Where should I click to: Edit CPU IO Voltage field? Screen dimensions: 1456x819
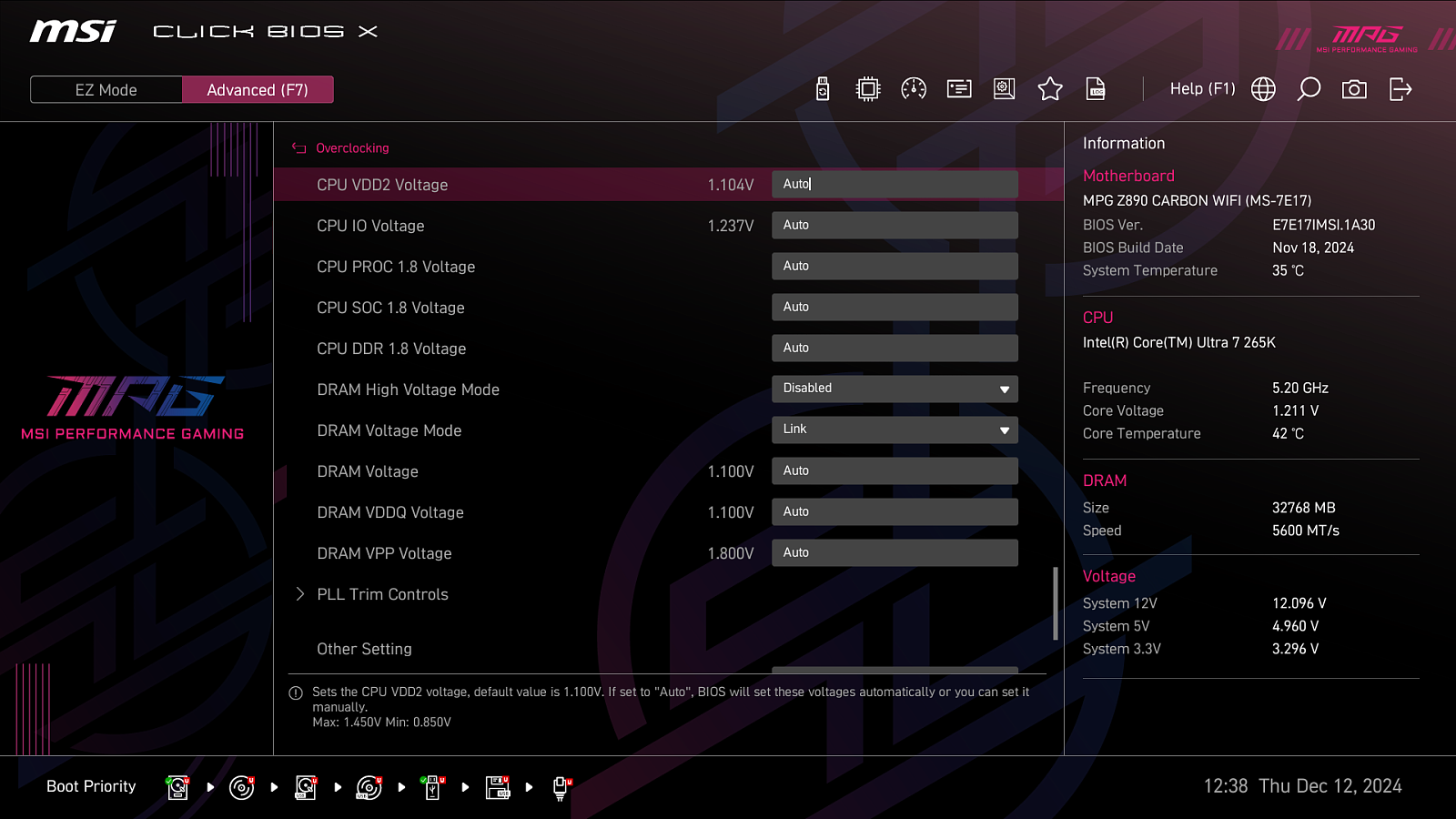895,225
